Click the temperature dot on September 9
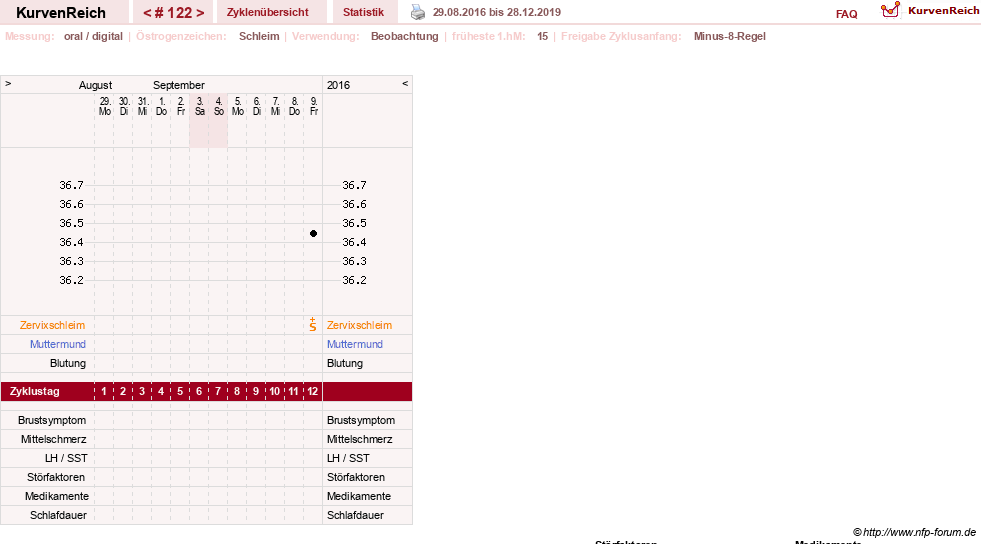 coord(313,233)
